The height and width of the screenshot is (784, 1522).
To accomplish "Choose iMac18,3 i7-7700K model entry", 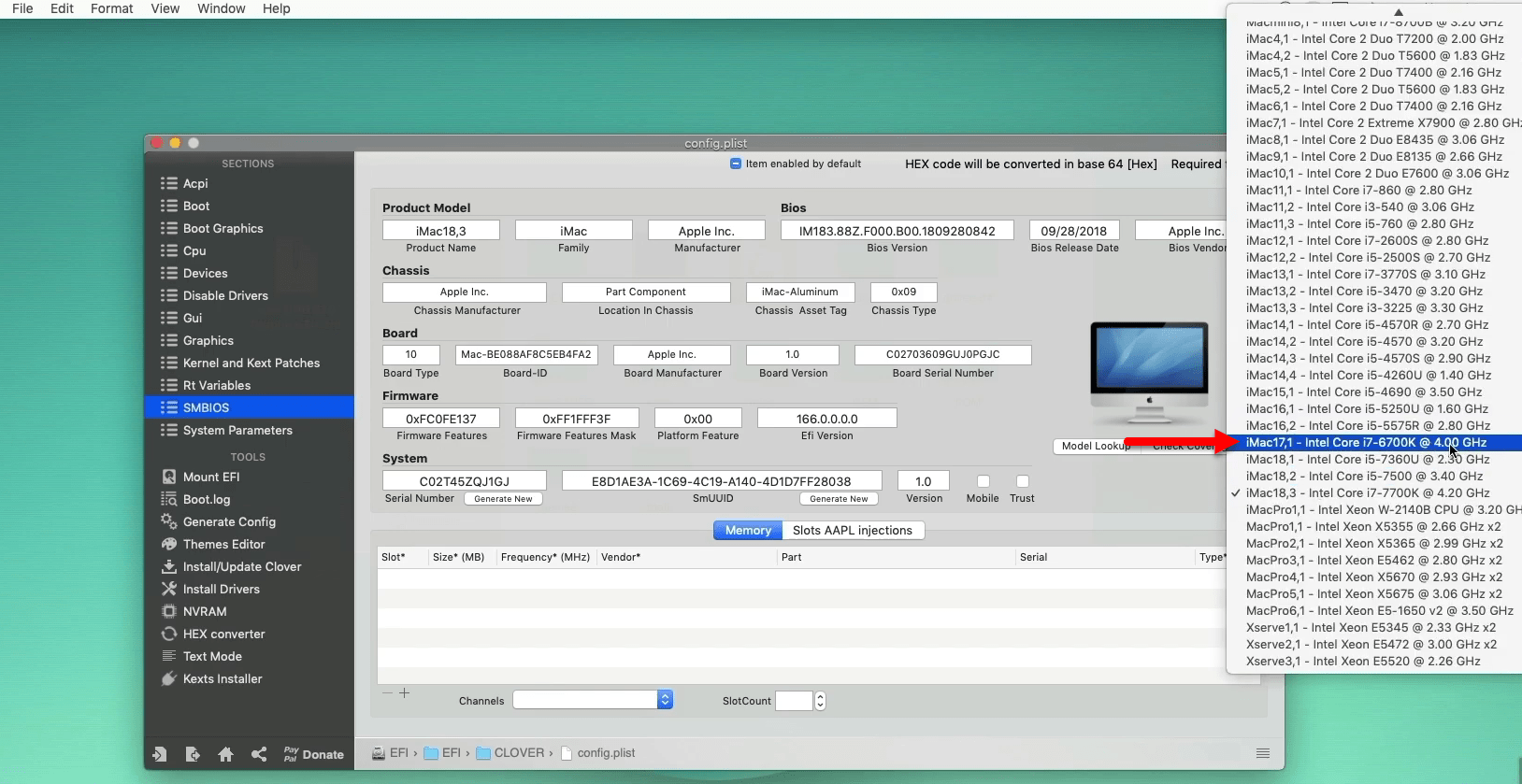I will coord(1374,492).
